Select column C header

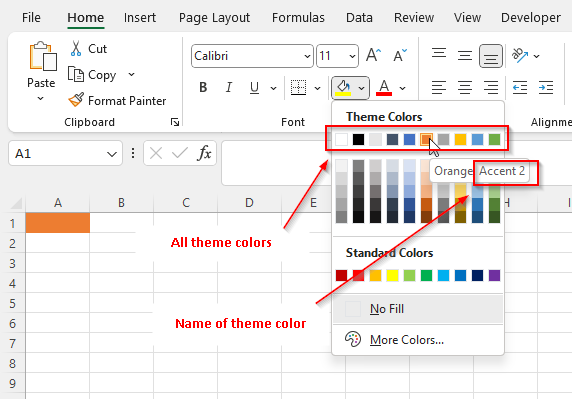186,203
